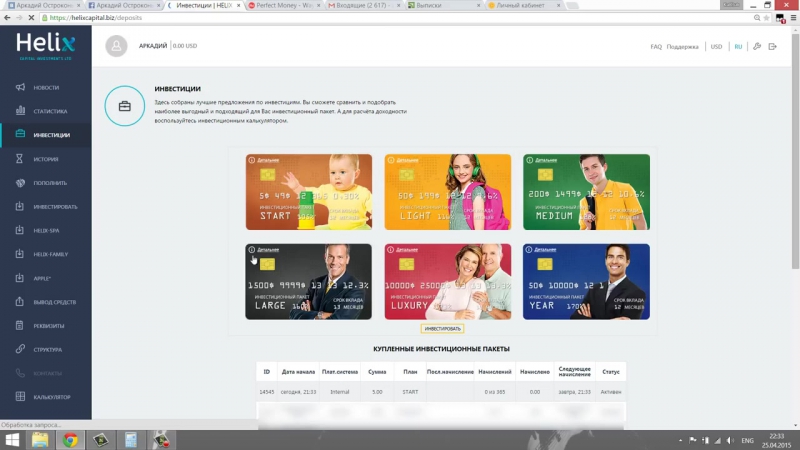Click Детальнее link on LARGE card
This screenshot has width=800, height=450.
(x=268, y=250)
